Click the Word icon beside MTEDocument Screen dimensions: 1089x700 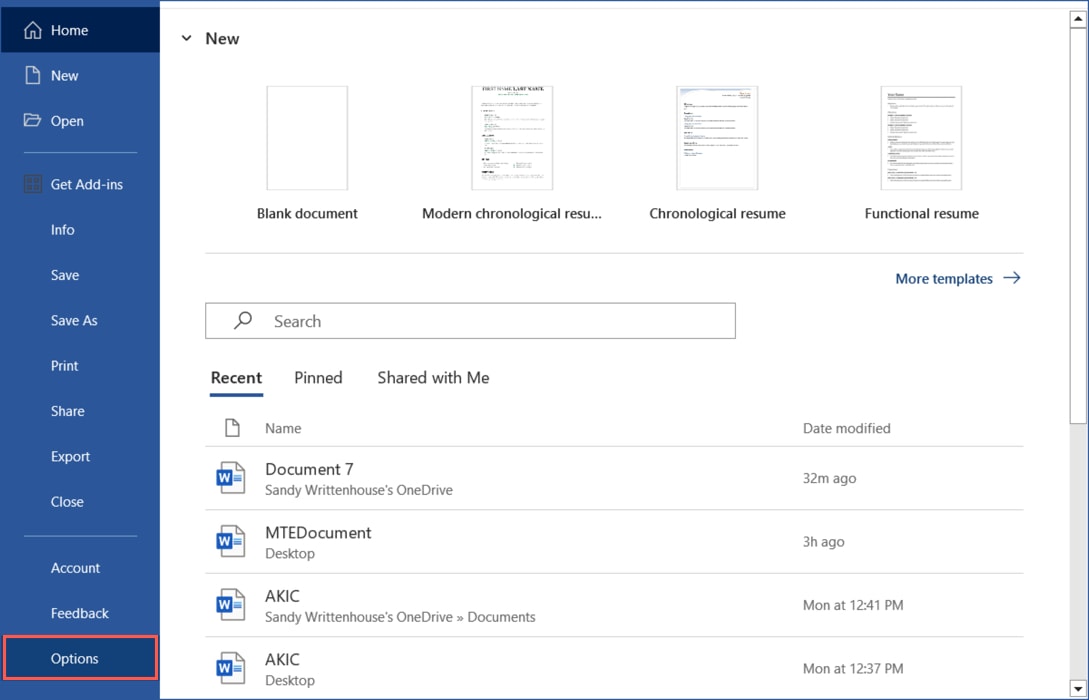coord(231,541)
